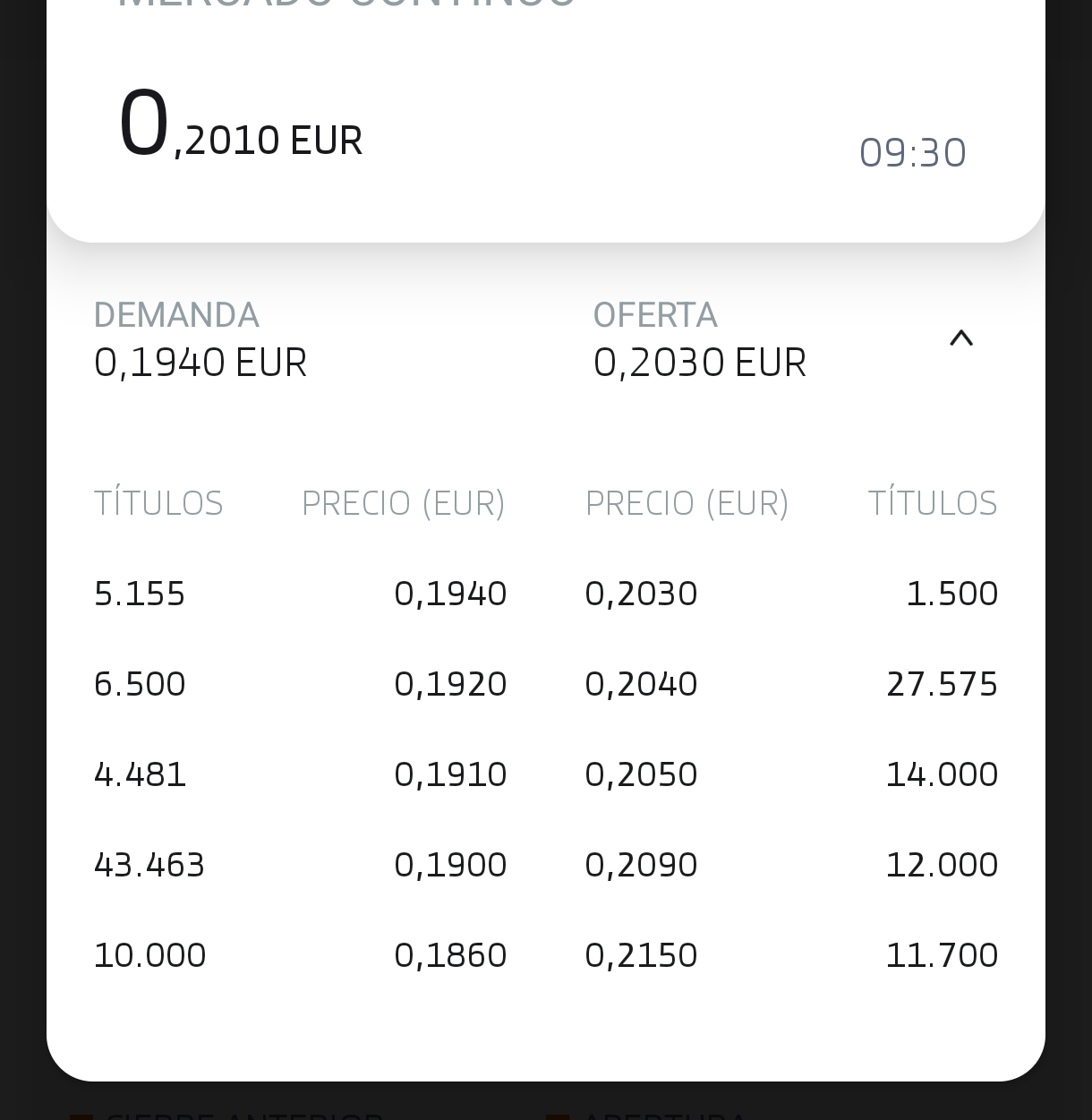The height and width of the screenshot is (1120, 1092).
Task: Select the 0,2150 ask price
Action: point(641,955)
